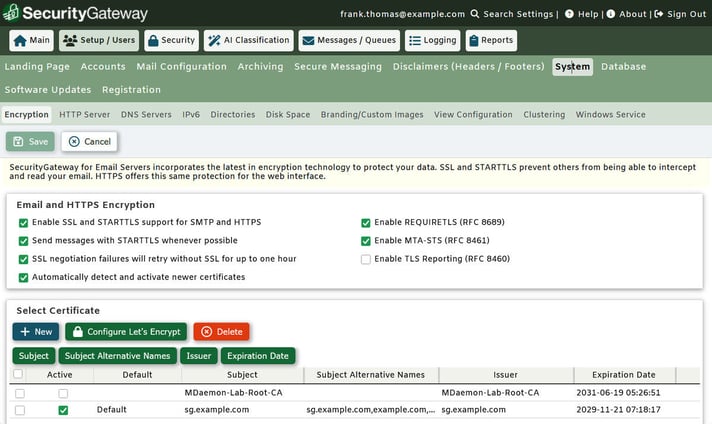Open the Main home button
The width and height of the screenshot is (712, 424).
click(x=31, y=40)
